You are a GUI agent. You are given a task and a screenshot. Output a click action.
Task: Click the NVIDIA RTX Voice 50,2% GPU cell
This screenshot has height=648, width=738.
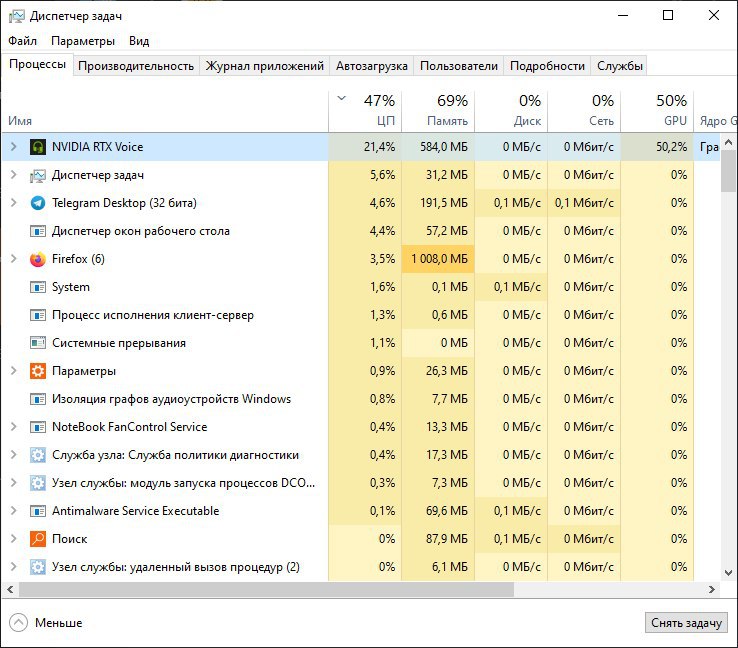coord(657,147)
